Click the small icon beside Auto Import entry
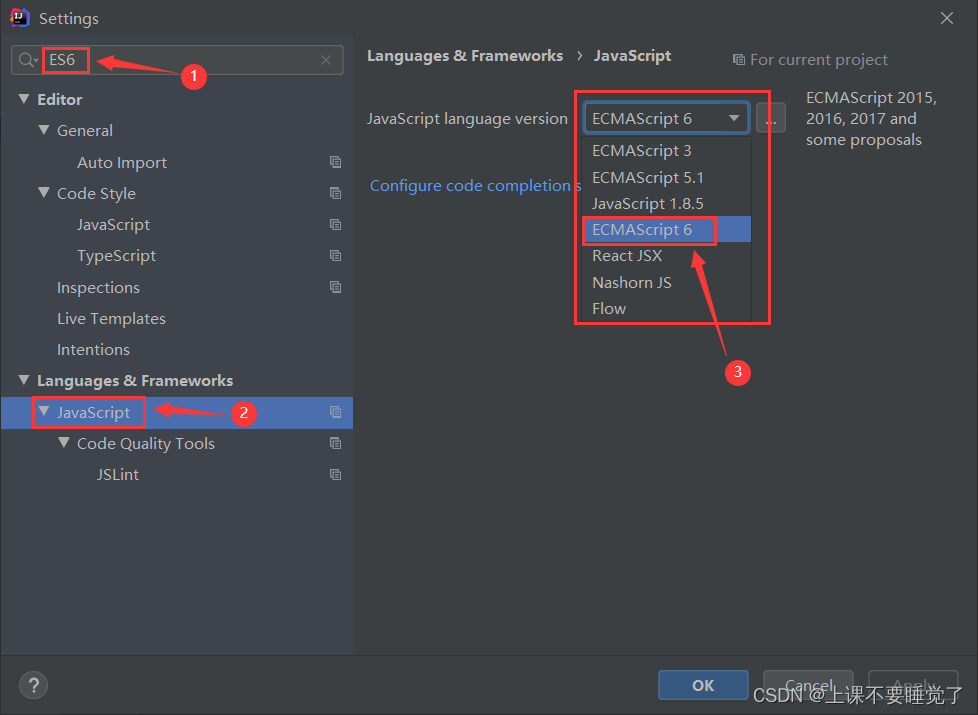978x715 pixels. [x=335, y=162]
